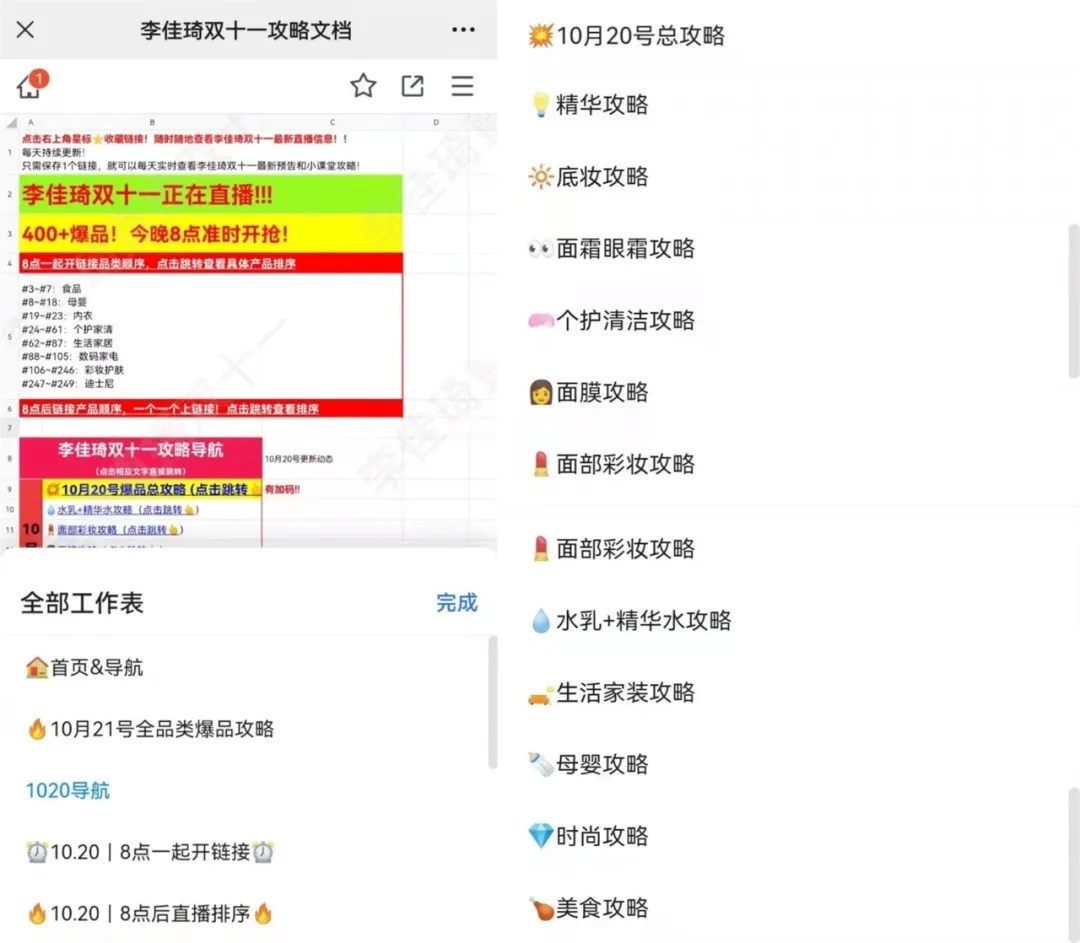Select the 李佳琦双十一正在直播 green cell
The height and width of the screenshot is (943, 1080).
[x=211, y=195]
